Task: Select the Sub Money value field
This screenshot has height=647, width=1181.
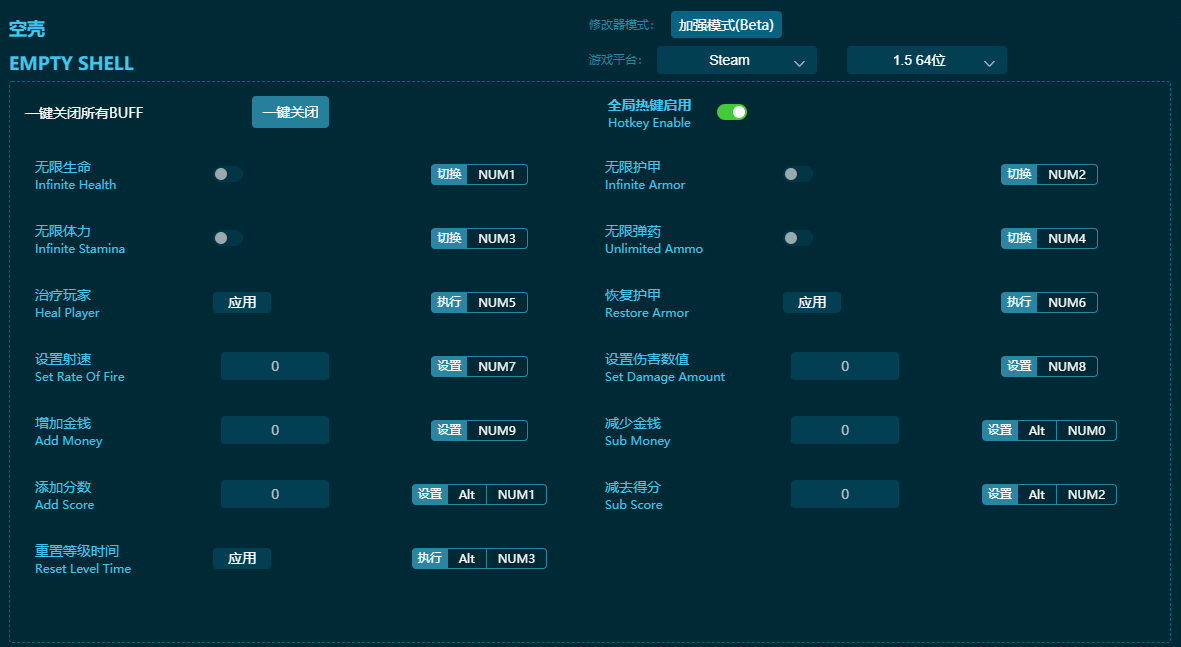Action: (x=845, y=430)
